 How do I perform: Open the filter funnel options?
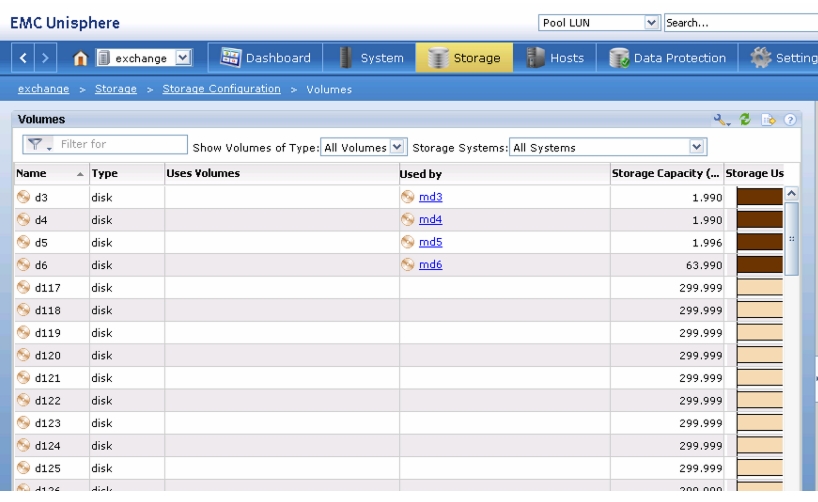tap(38, 144)
